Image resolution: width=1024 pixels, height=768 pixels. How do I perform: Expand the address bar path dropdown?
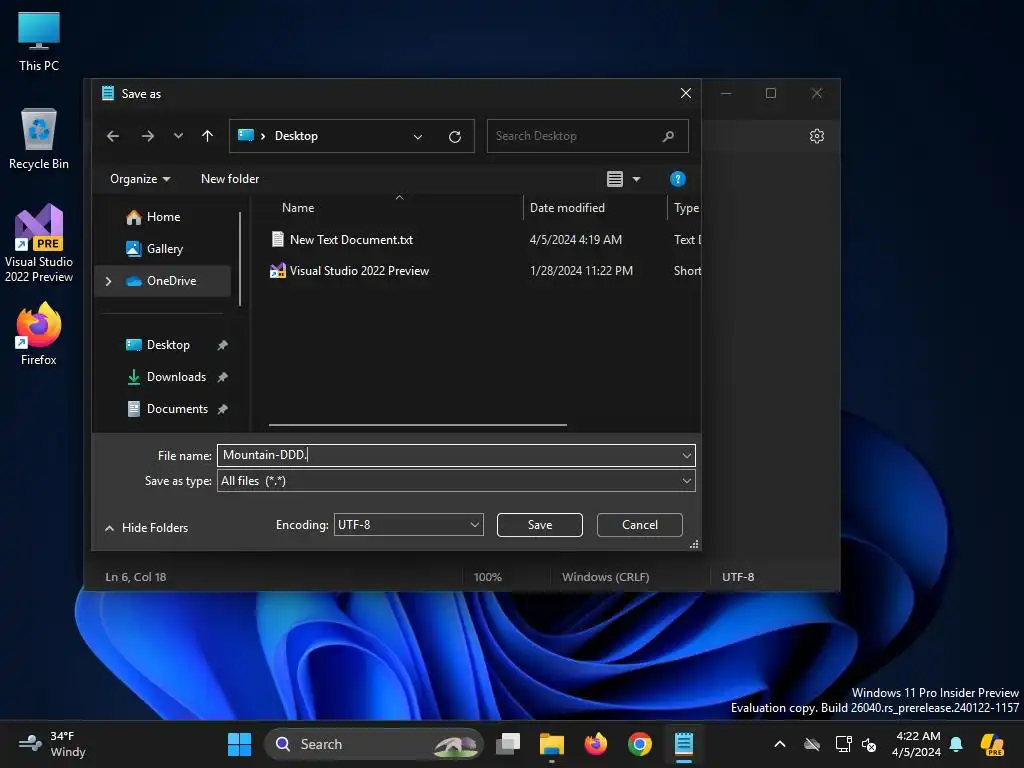tap(418, 136)
